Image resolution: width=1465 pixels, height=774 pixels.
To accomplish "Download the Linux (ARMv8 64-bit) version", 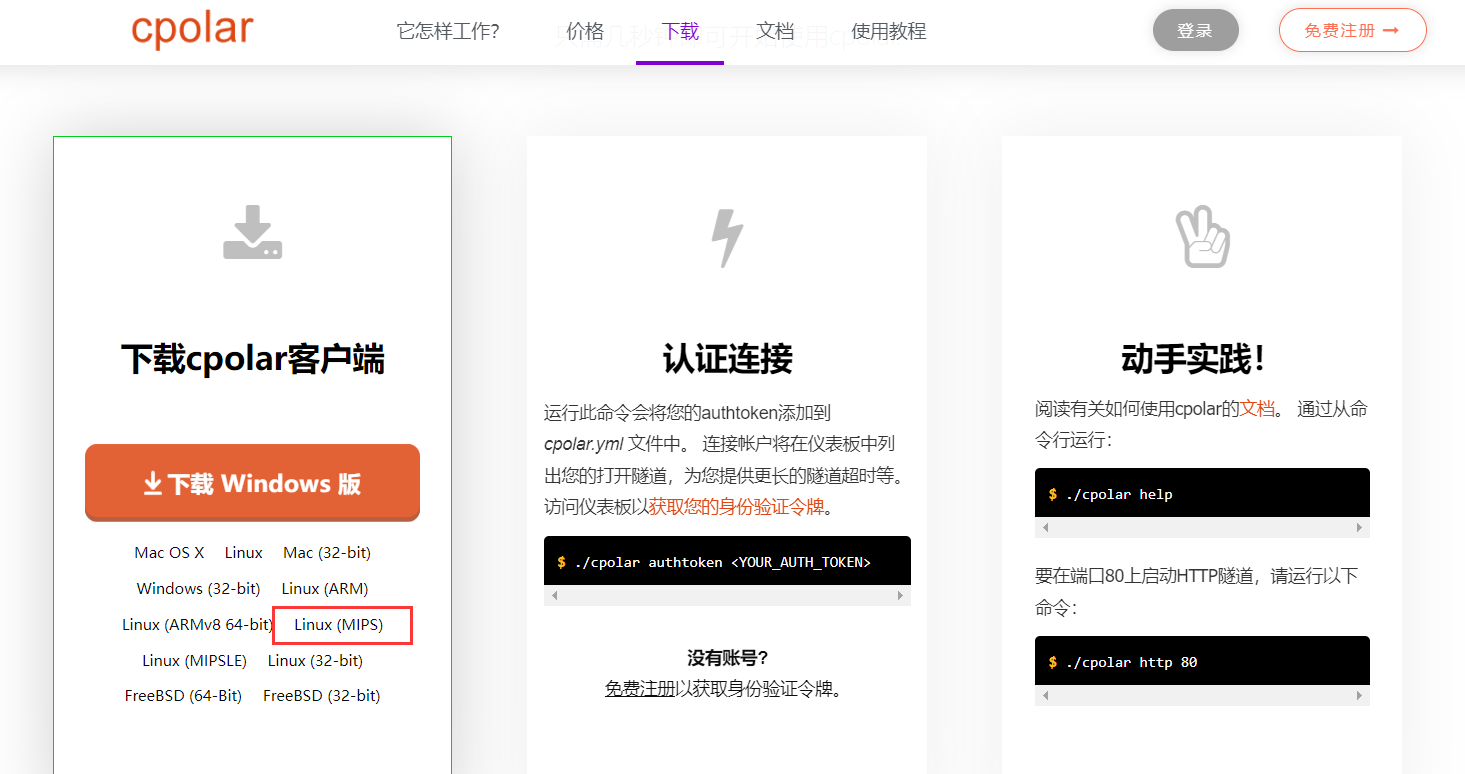I will click(x=197, y=625).
